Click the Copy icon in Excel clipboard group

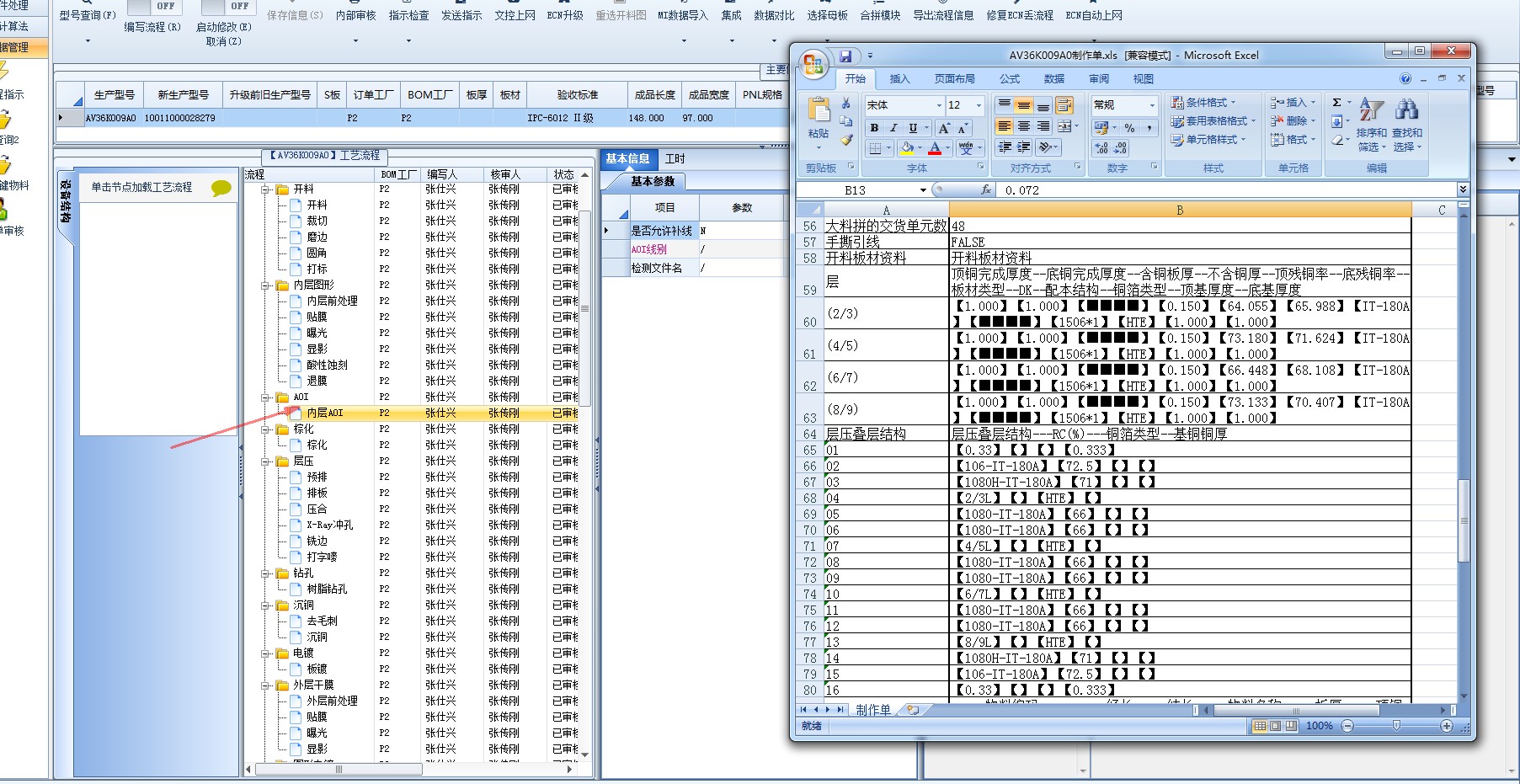[x=845, y=121]
